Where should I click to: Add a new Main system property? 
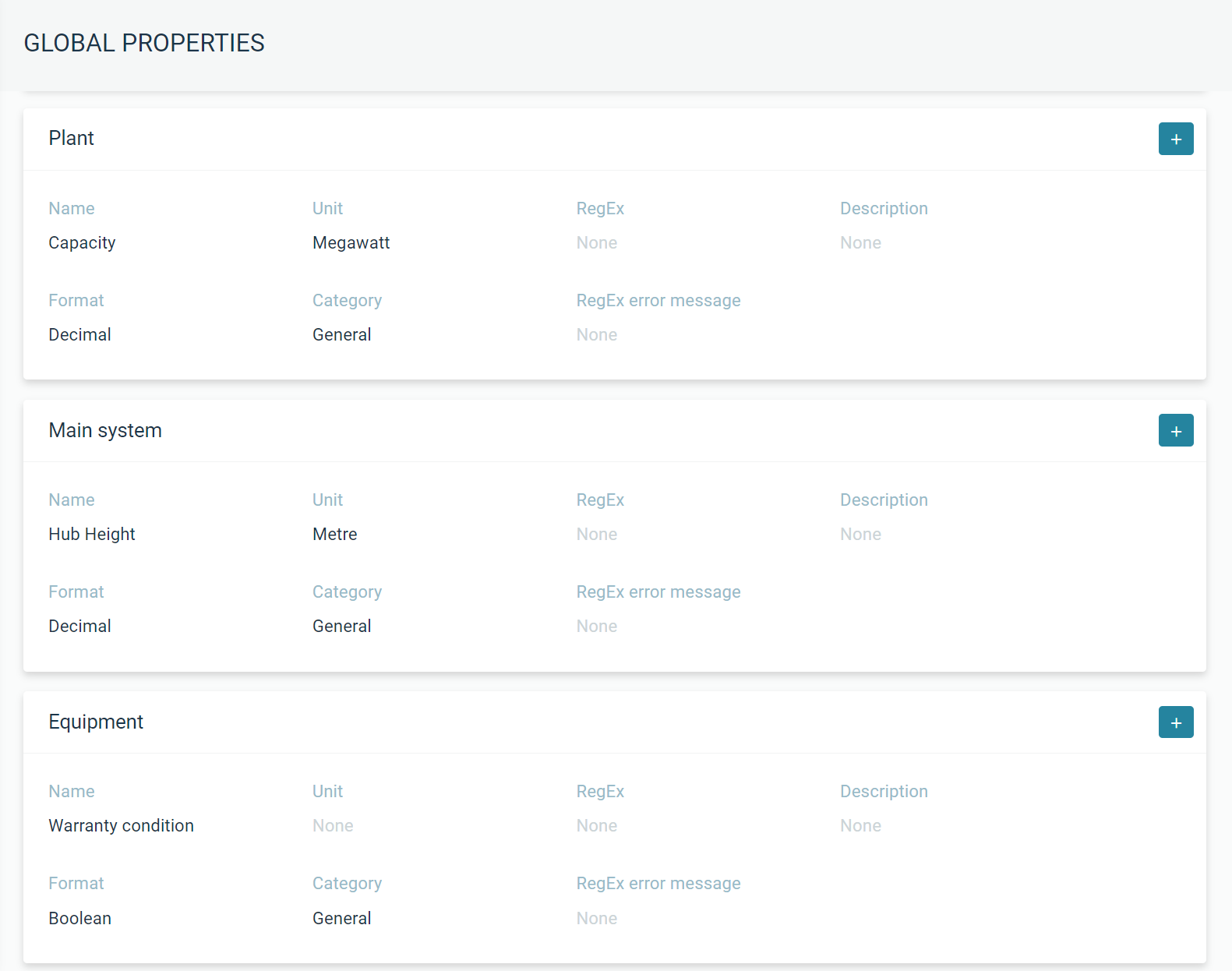click(1175, 431)
